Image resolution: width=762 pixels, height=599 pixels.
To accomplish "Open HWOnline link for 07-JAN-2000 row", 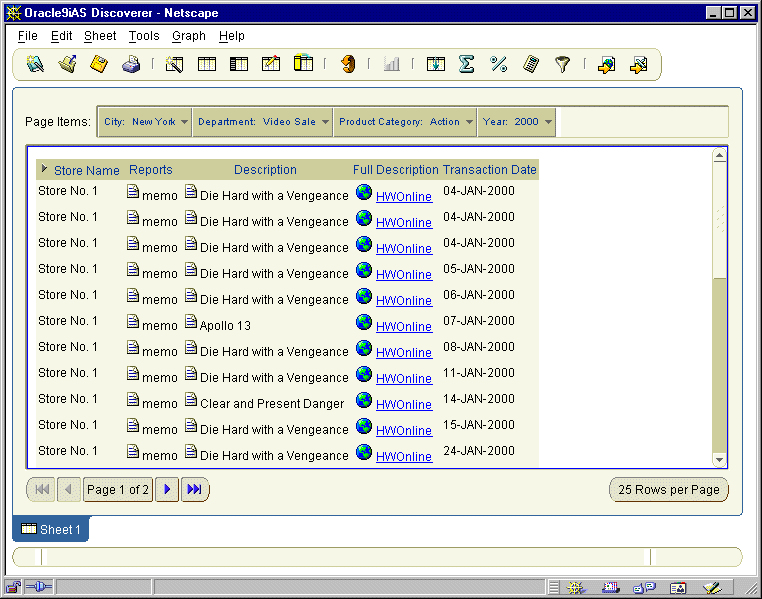I will pos(404,326).
